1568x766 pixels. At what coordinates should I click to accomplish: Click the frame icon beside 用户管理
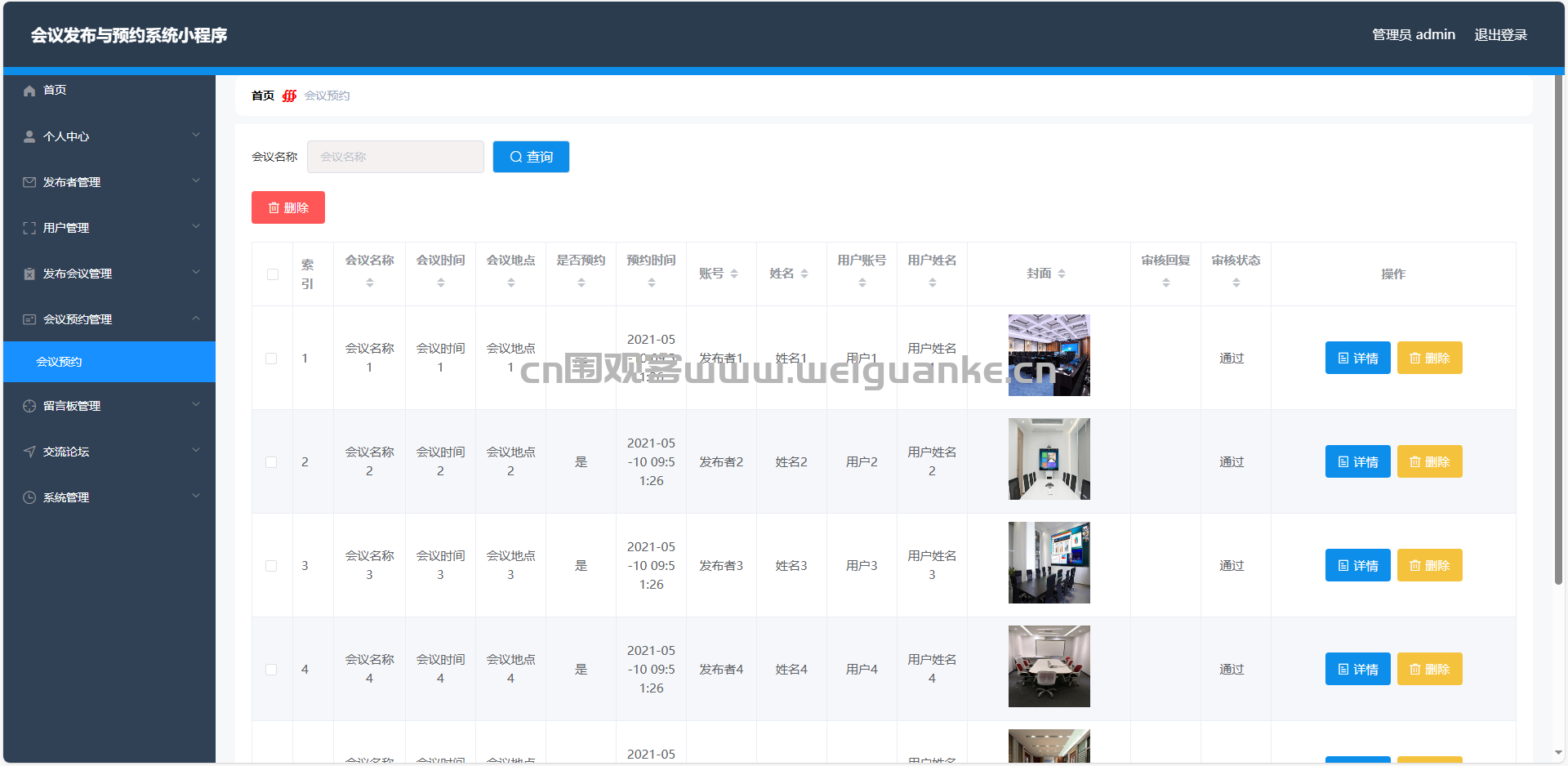tap(29, 228)
